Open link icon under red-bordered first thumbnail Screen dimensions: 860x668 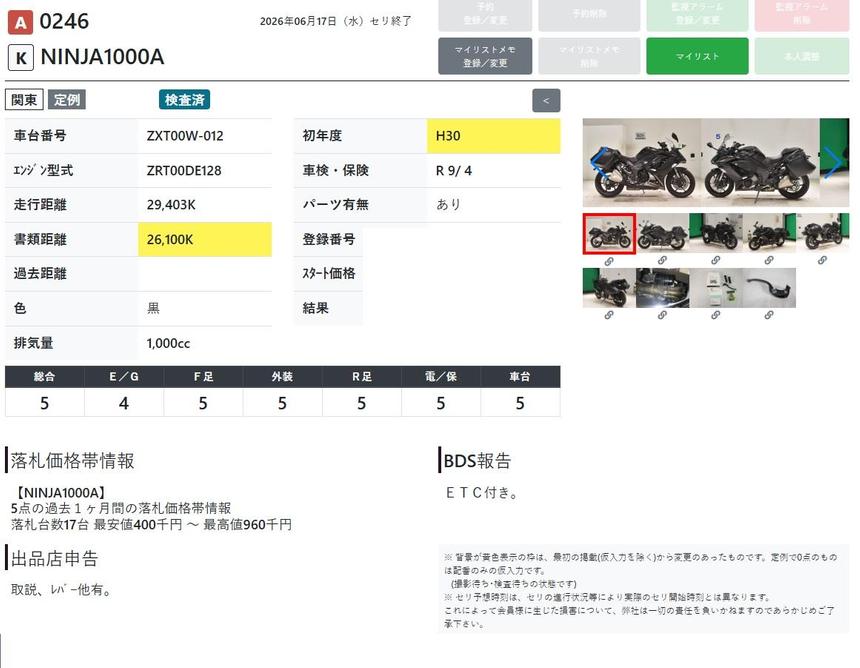click(x=609, y=262)
